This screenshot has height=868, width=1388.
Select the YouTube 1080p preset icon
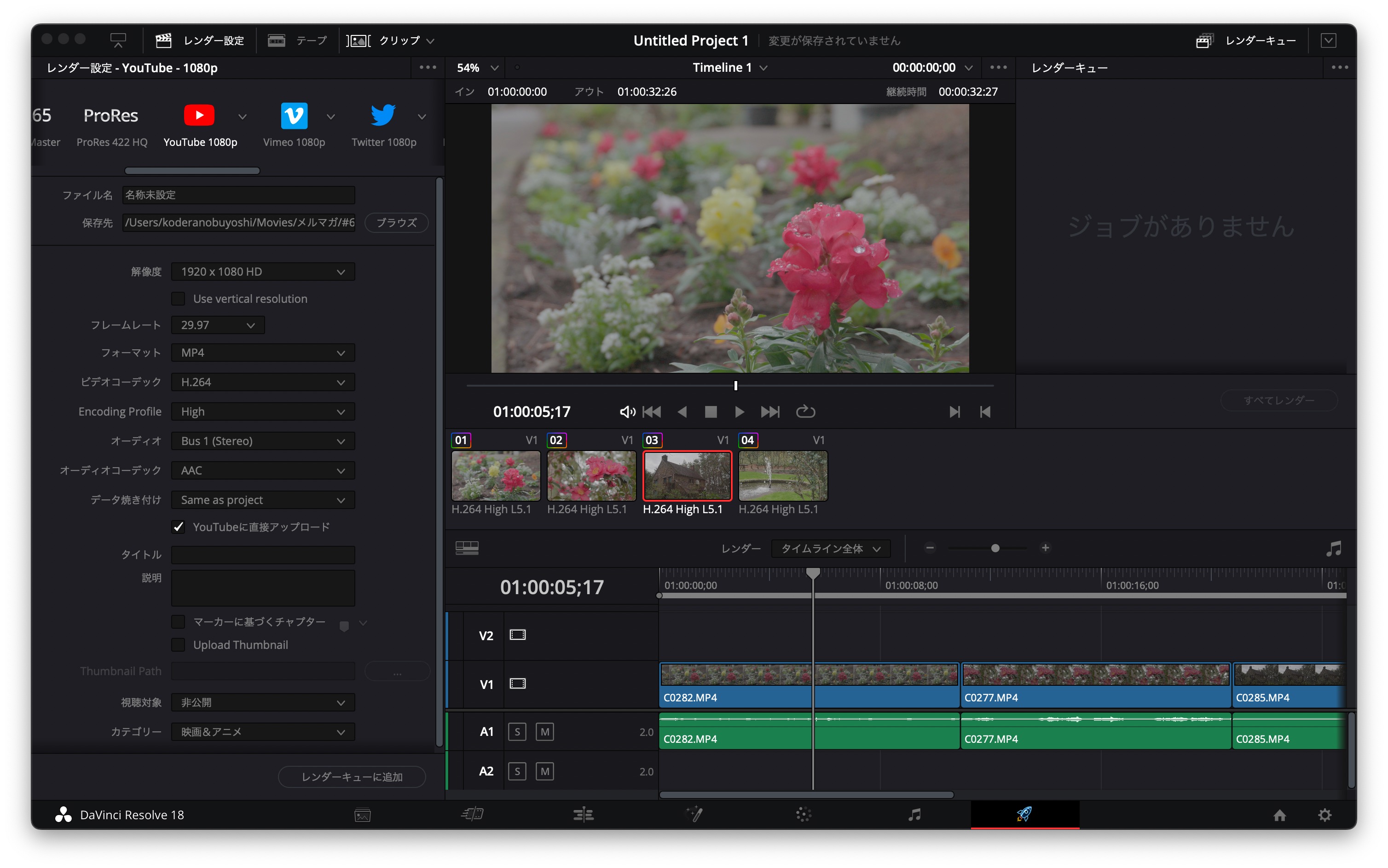pyautogui.click(x=199, y=116)
